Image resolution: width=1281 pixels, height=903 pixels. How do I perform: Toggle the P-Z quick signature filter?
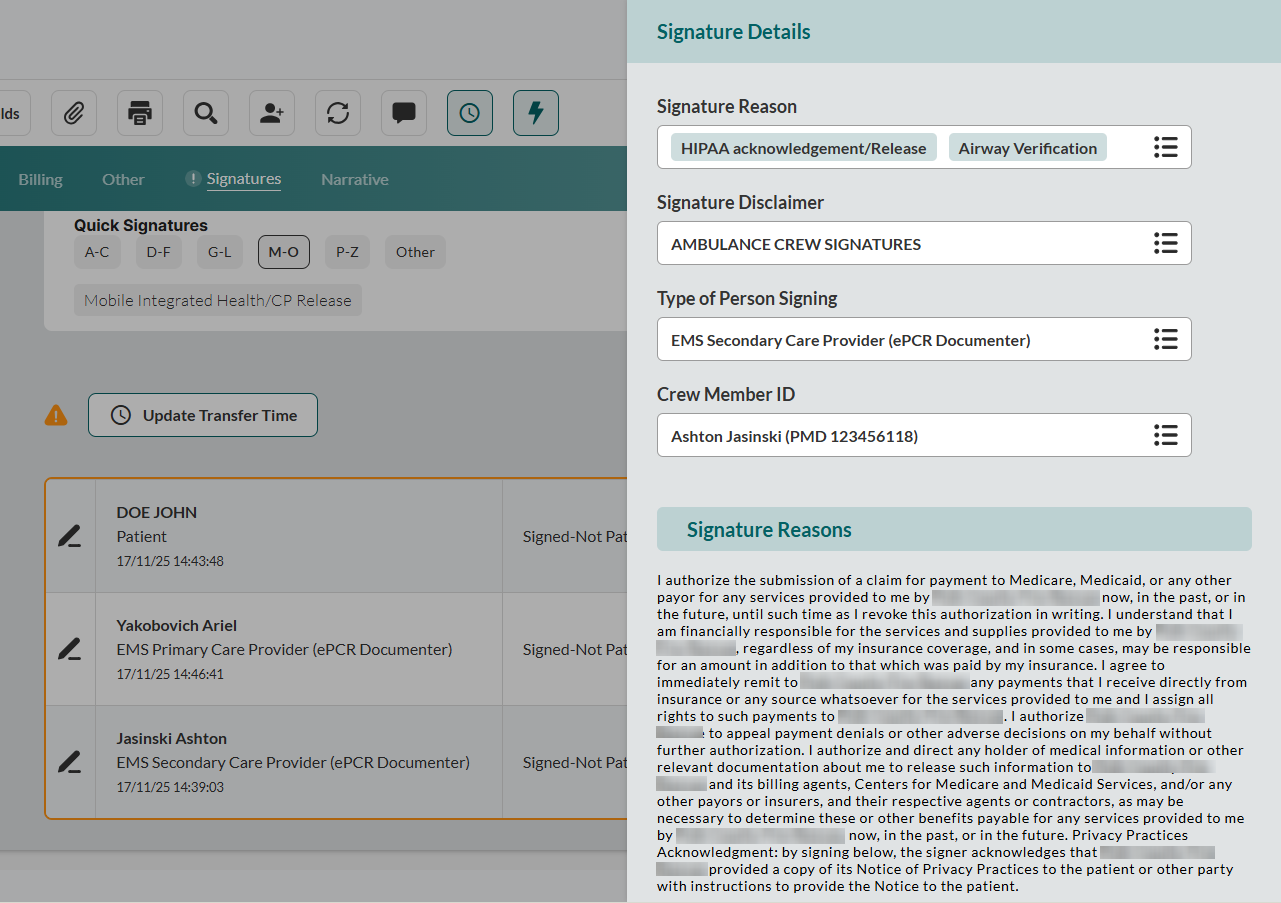pyautogui.click(x=347, y=252)
